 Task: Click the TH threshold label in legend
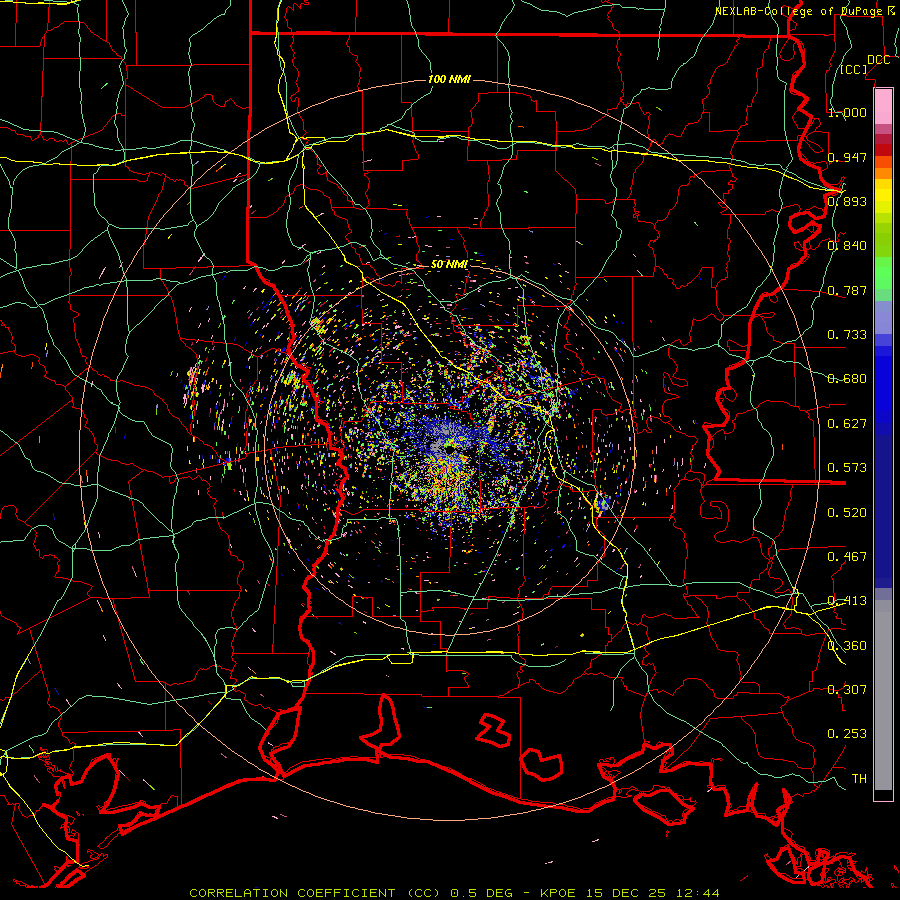tap(859, 779)
